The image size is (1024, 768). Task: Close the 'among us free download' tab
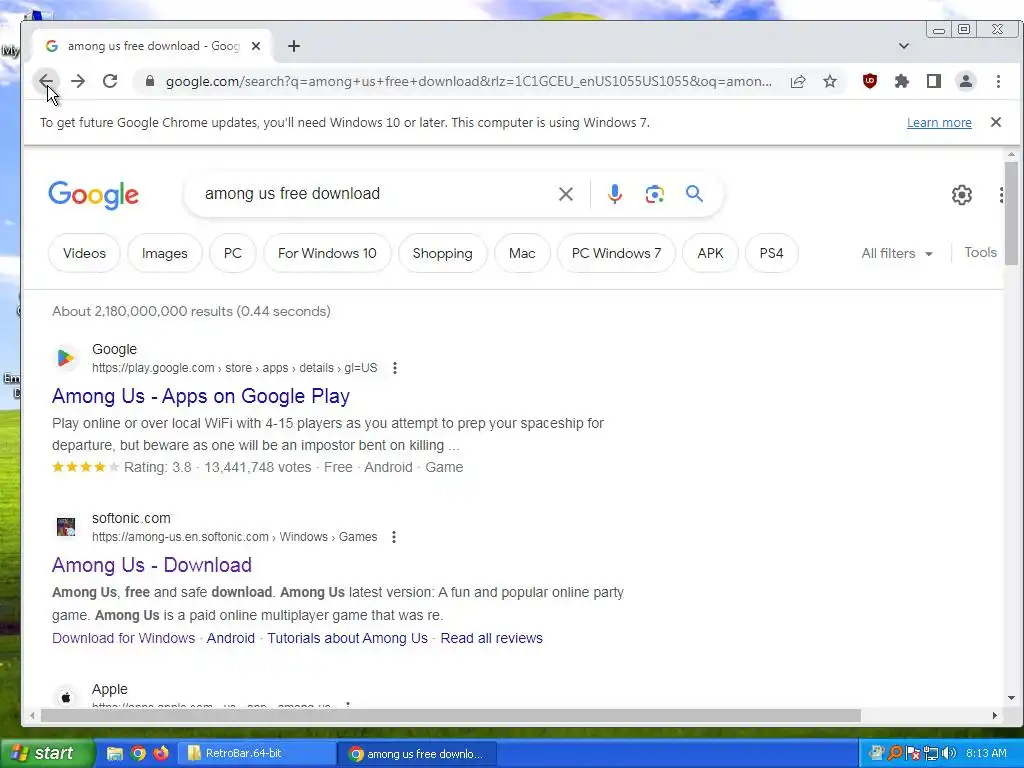(256, 46)
